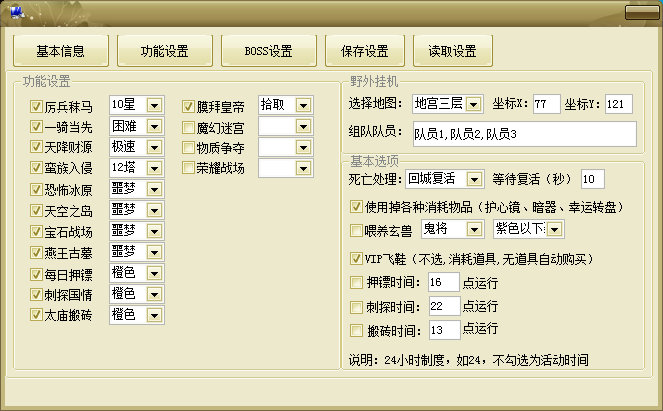
Task: Click the title bar window button
Action: [x=642, y=12]
